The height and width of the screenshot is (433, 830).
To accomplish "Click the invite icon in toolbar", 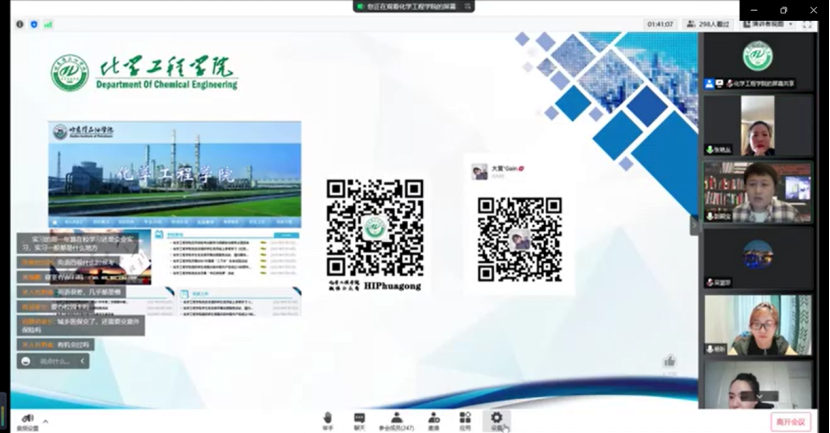I will point(434,418).
